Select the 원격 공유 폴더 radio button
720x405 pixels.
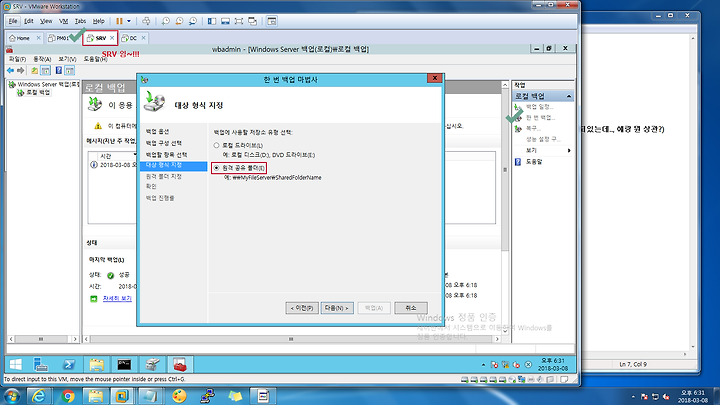(216, 168)
